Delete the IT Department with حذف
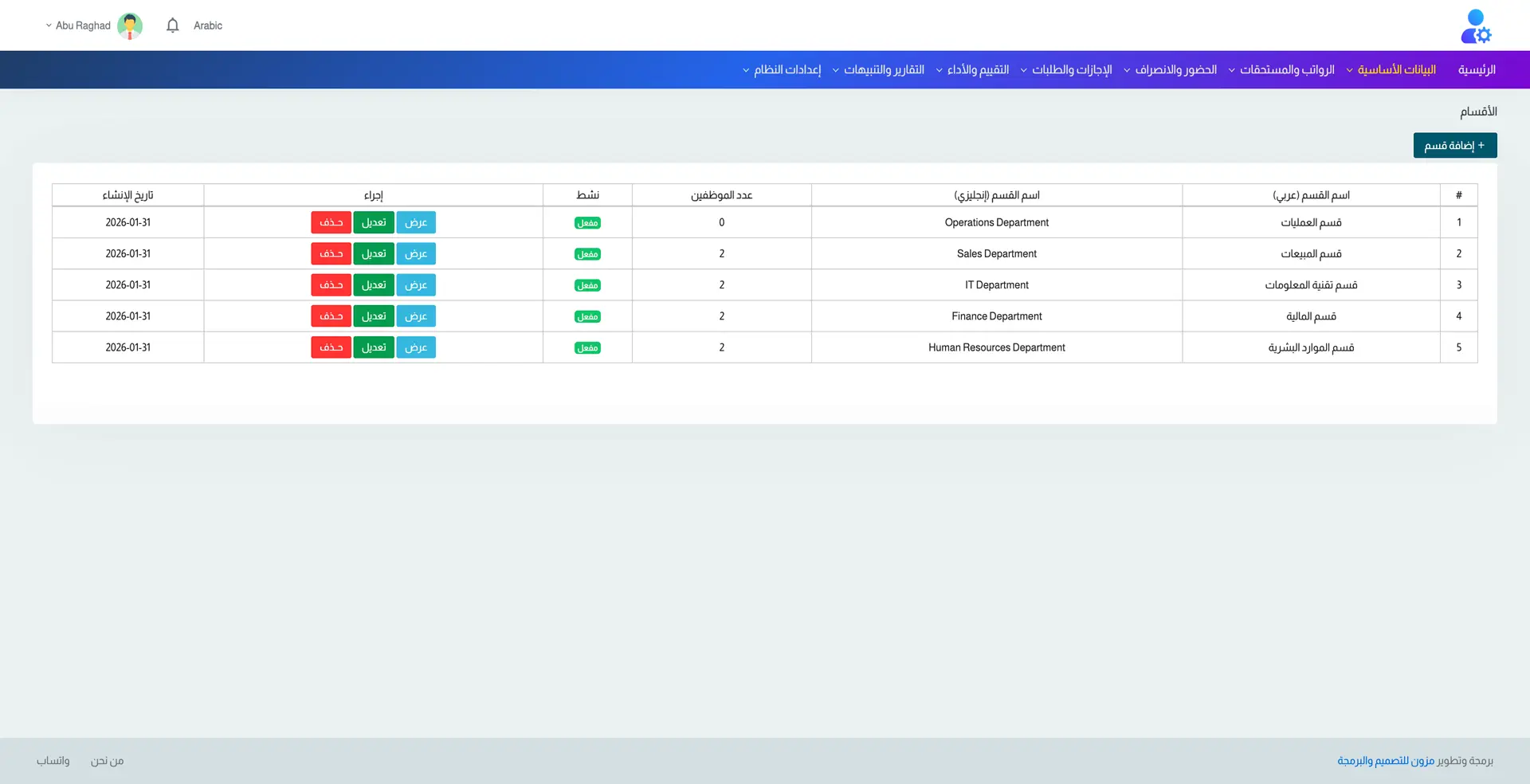Image resolution: width=1530 pixels, height=784 pixels. [x=331, y=285]
